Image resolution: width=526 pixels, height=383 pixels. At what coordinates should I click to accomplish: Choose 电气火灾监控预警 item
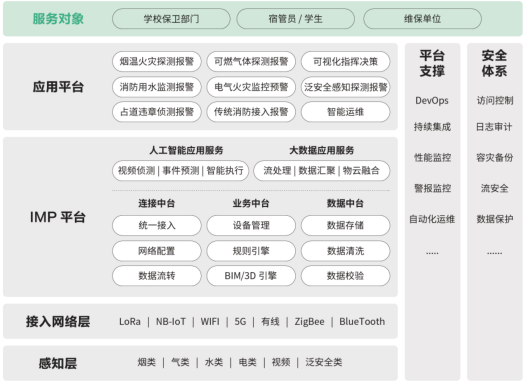(x=251, y=87)
